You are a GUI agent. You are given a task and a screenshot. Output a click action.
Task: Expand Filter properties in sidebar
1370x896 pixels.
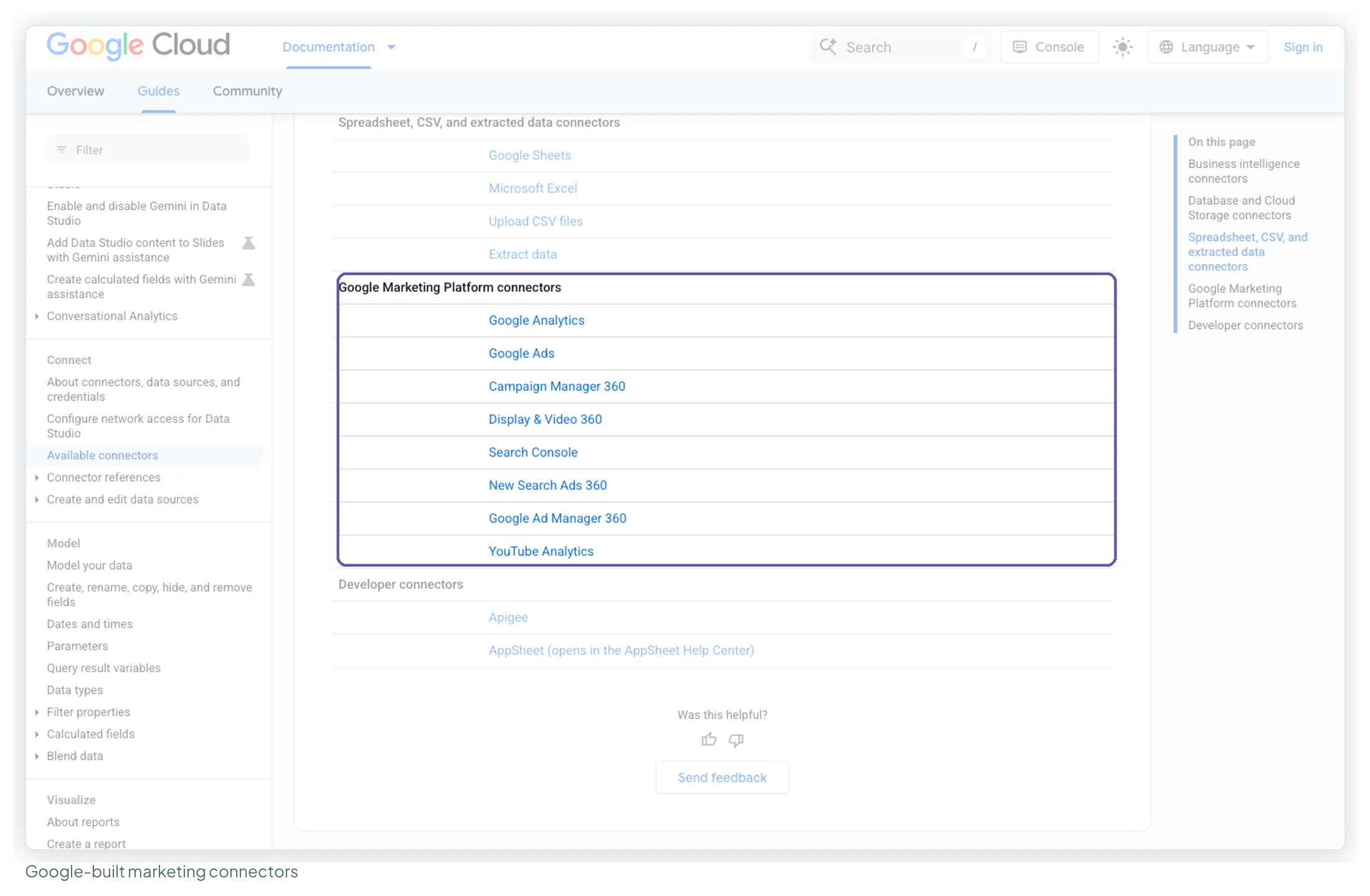[37, 712]
